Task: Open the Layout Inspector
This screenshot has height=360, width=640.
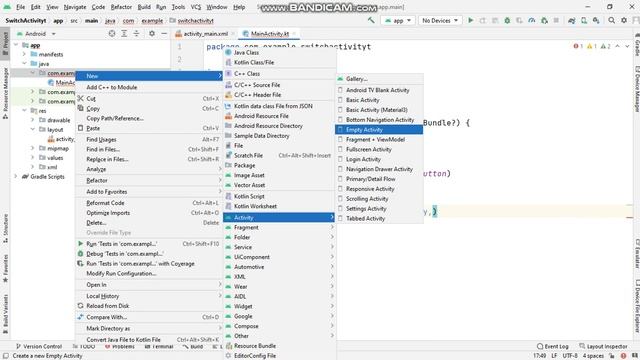Action: click(603, 346)
